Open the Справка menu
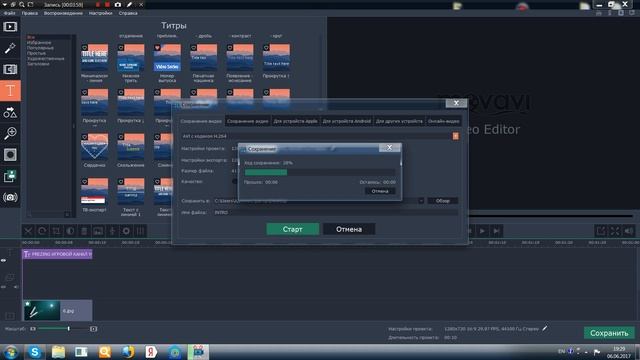Screen dimensions: 640x360 coord(128,13)
